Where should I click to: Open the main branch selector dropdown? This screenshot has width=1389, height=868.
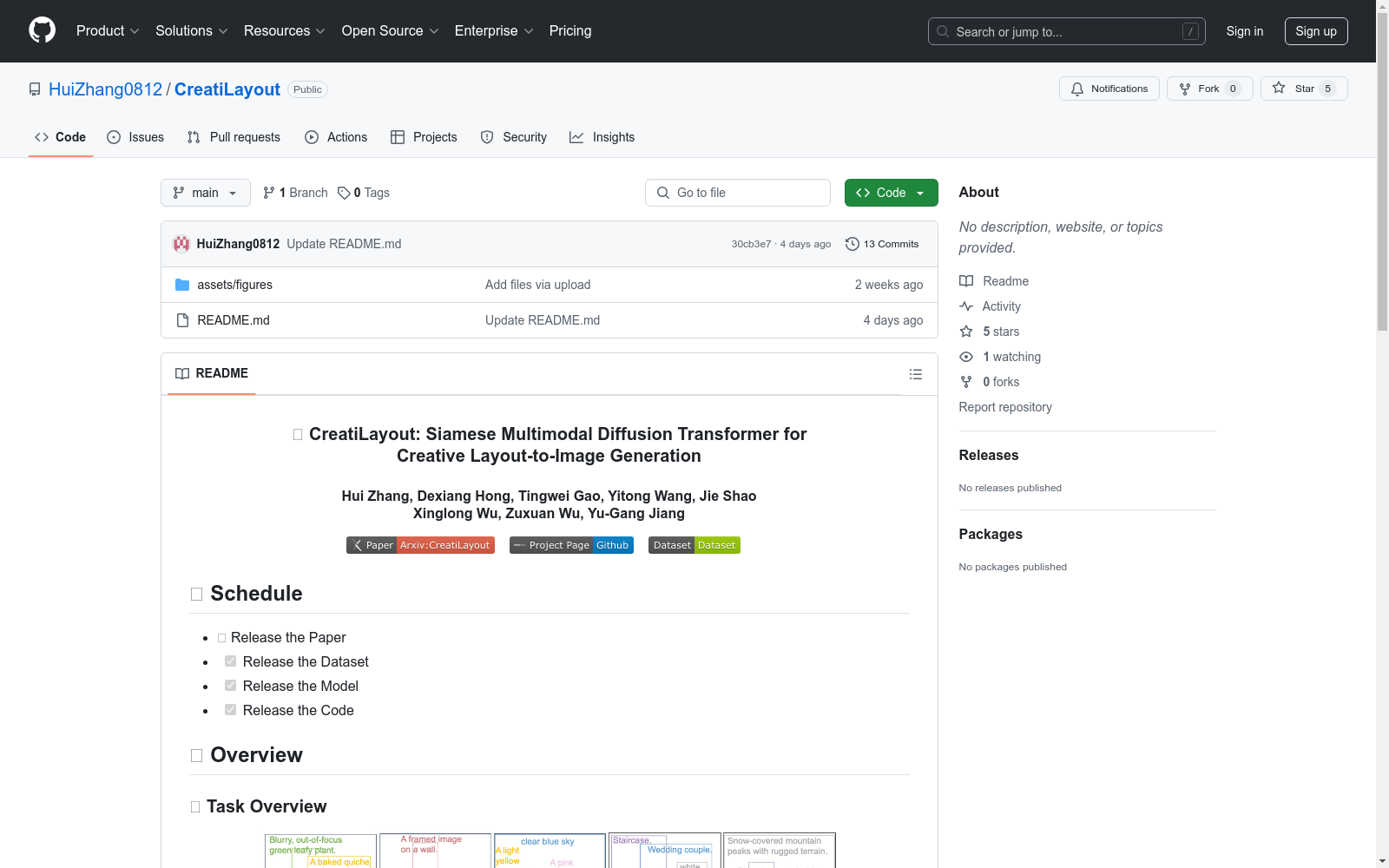click(206, 193)
